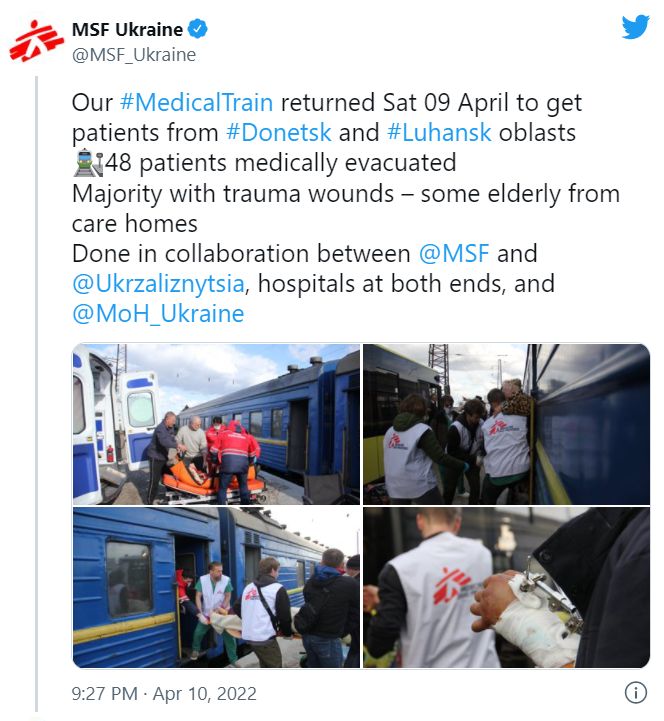The image size is (664, 721).
Task: View photo of MSF vests beside train
Action: pyautogui.click(x=506, y=424)
